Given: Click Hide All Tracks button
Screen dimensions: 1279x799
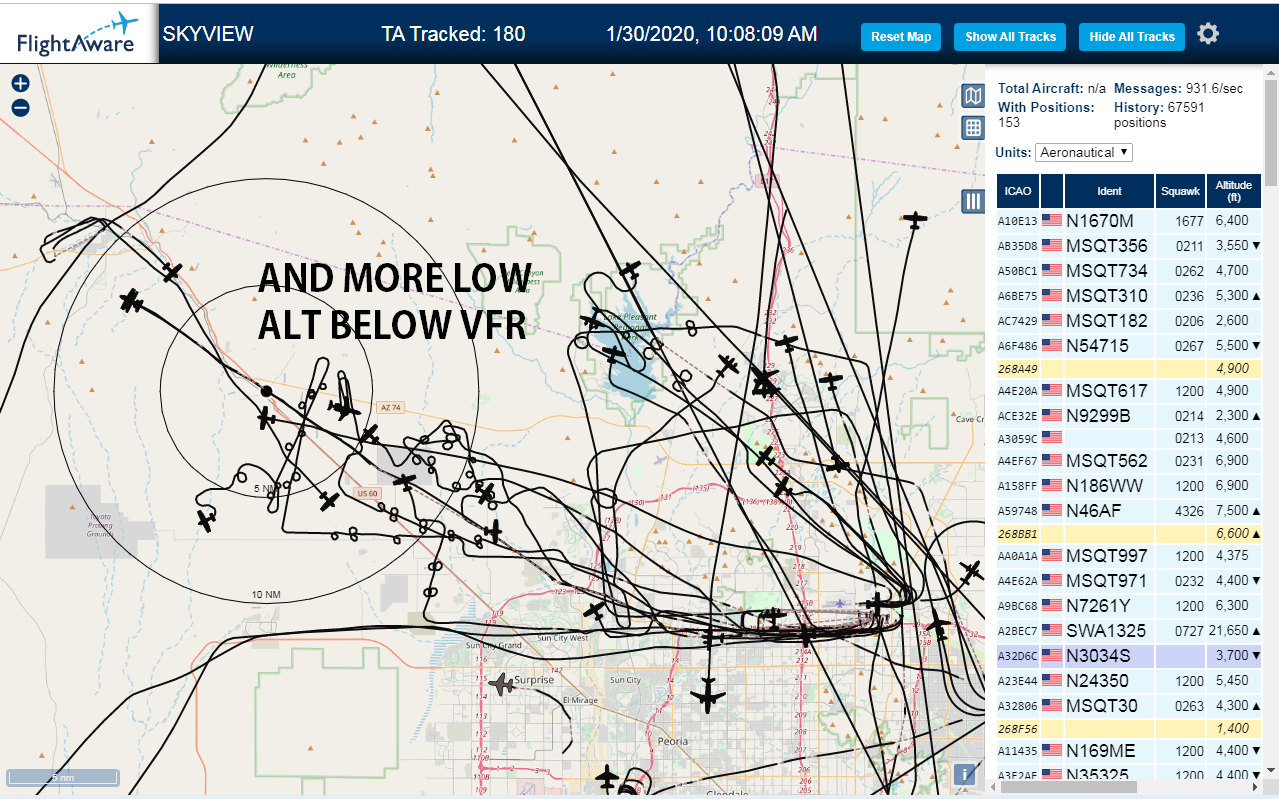Looking at the screenshot, I should click(1132, 37).
